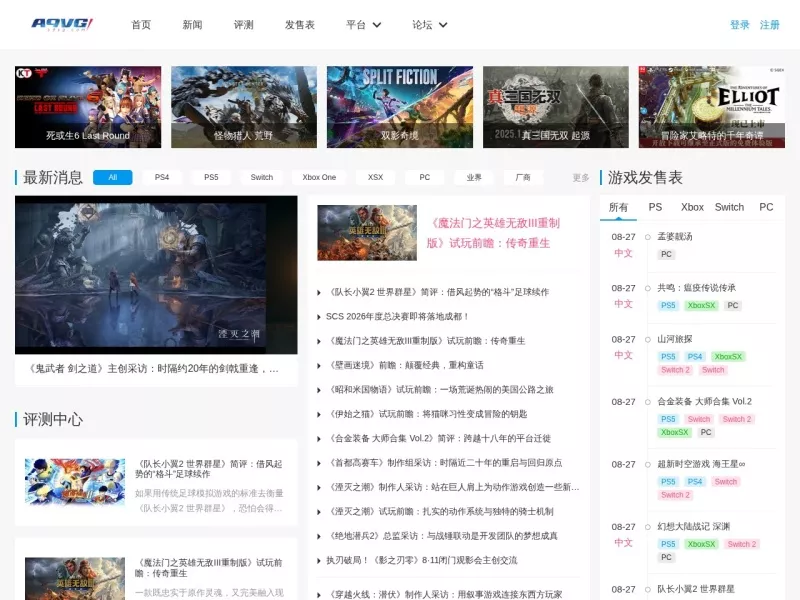Switch to the Xbox release schedule tab
The image size is (800, 600).
(692, 207)
